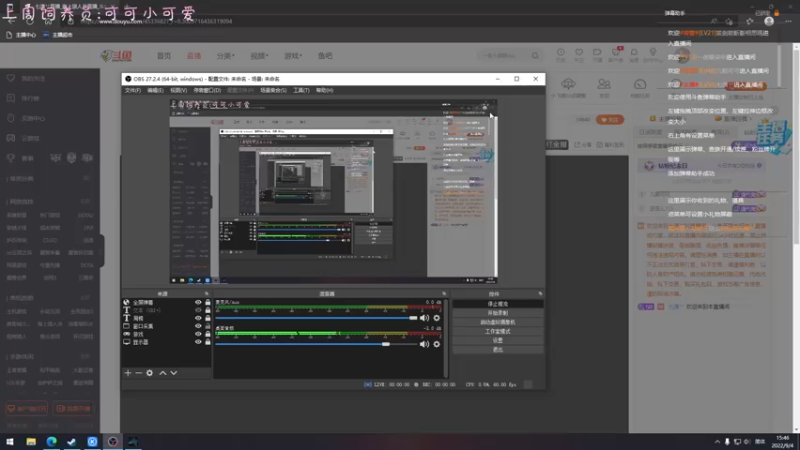Click the Douyu search magnifier icon
This screenshot has width=800, height=450.
535,56
